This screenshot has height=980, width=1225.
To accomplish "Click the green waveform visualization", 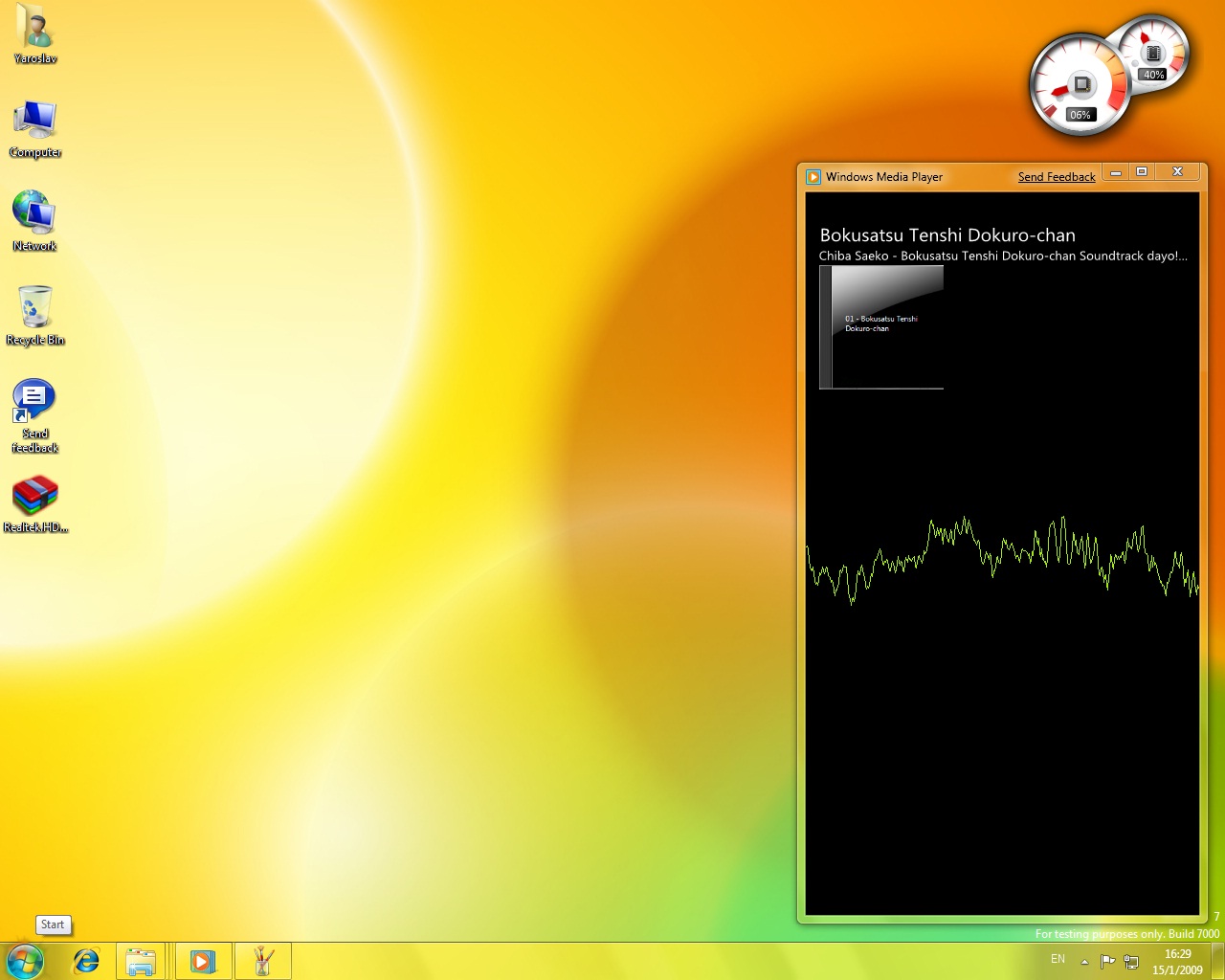I will pyautogui.click(x=1002, y=560).
